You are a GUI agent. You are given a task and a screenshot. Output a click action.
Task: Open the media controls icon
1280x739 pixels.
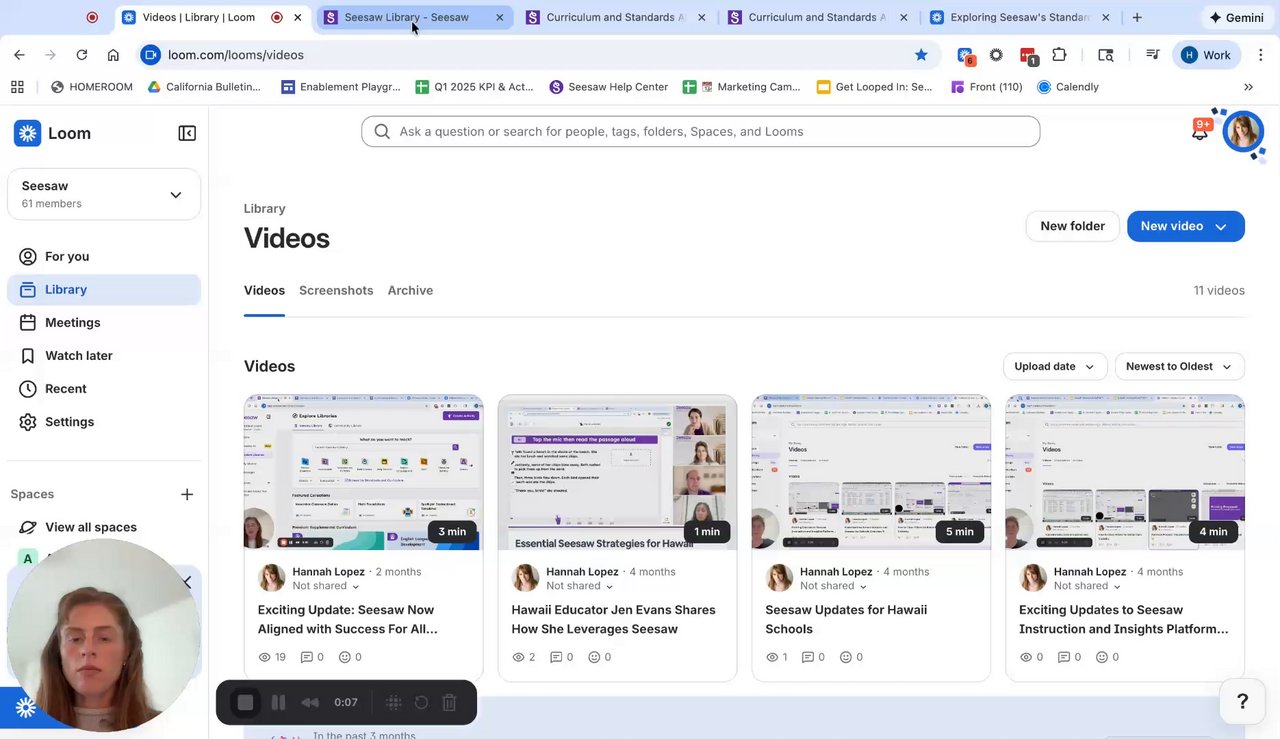[1152, 55]
